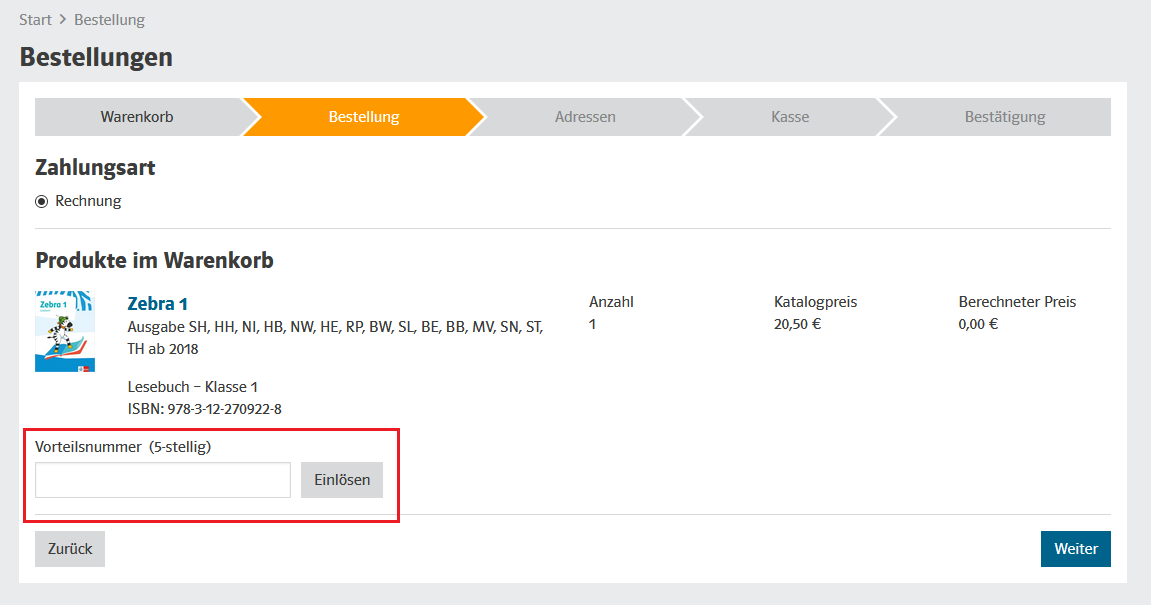The height and width of the screenshot is (605, 1151).
Task: Click the Berechneter Preis value 0,00 €
Action: 978,324
